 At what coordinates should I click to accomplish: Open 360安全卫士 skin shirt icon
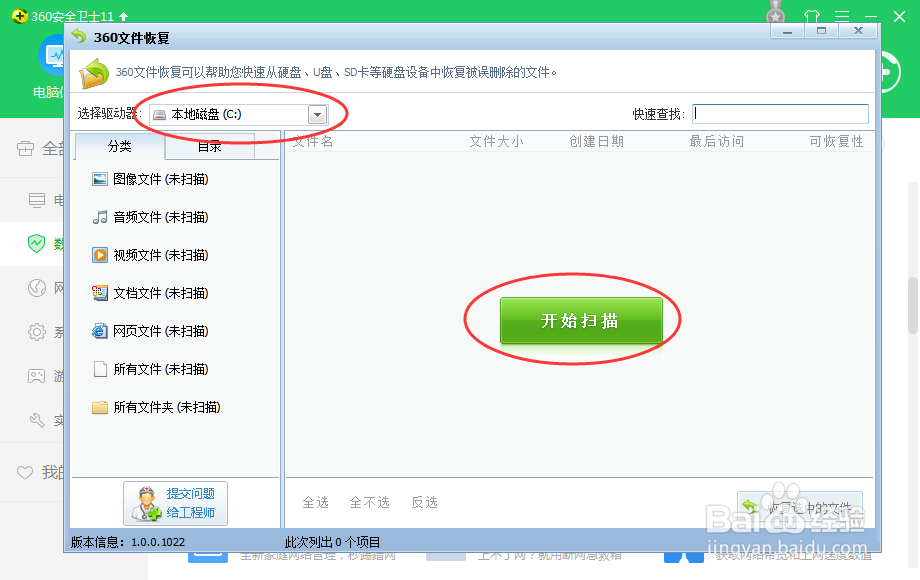click(811, 16)
